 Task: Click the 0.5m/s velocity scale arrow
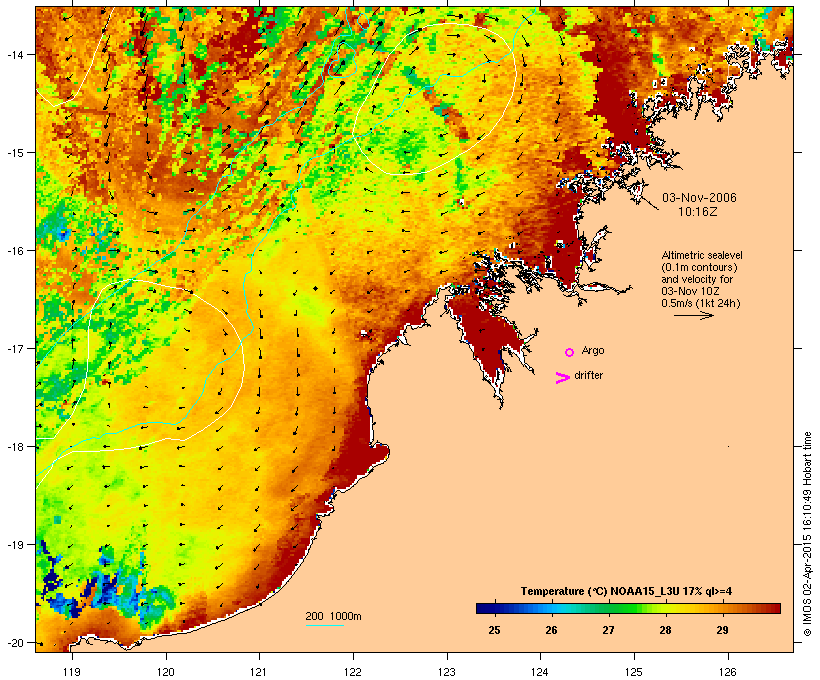click(x=693, y=315)
